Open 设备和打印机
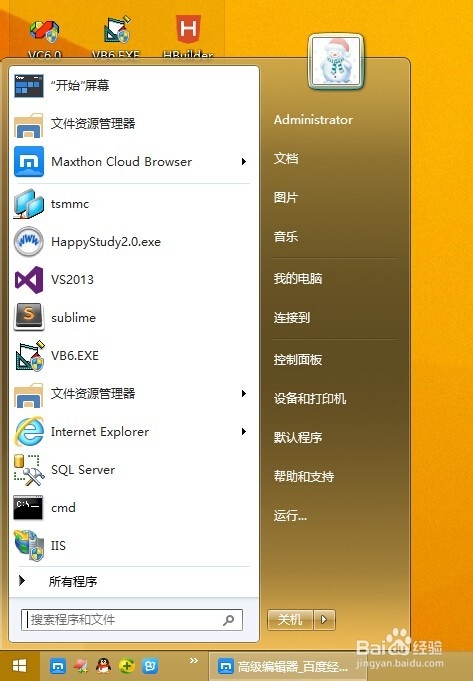Image resolution: width=473 pixels, height=681 pixels. (x=310, y=398)
